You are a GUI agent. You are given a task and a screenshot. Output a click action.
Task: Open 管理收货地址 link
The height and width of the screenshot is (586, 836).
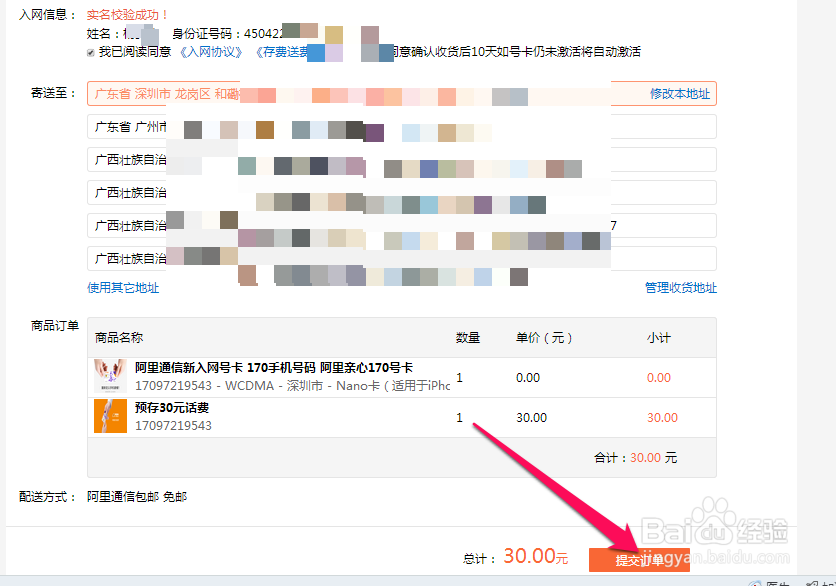(x=681, y=288)
